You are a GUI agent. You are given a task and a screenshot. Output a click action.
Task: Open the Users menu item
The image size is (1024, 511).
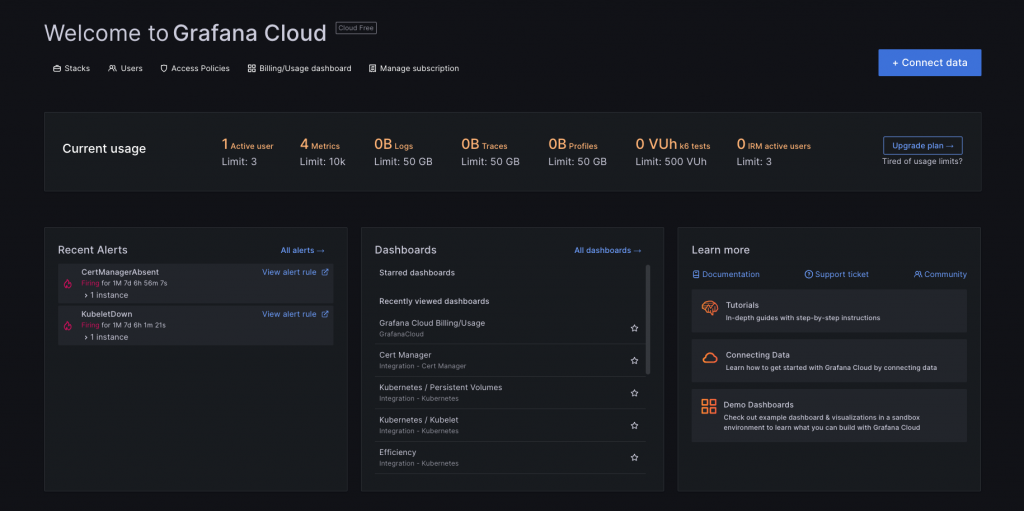tap(125, 69)
